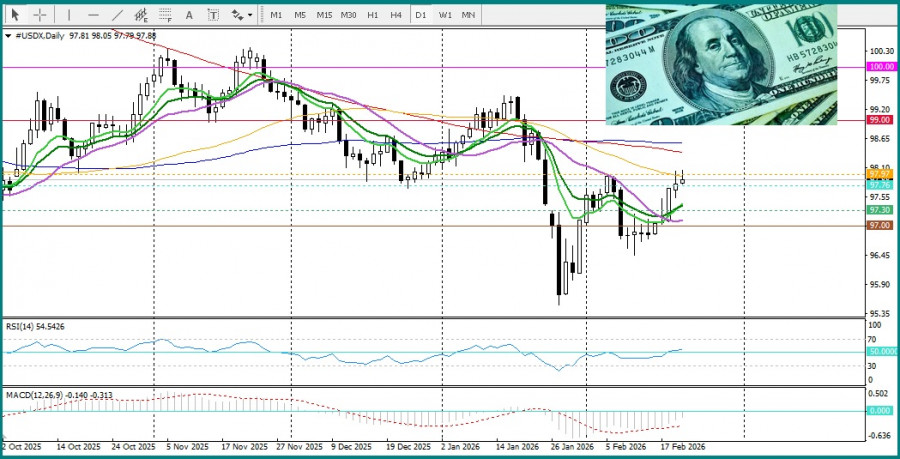Viewport: 900px width, 459px height.
Task: Select the W1 weekly timeframe
Action: [x=445, y=15]
